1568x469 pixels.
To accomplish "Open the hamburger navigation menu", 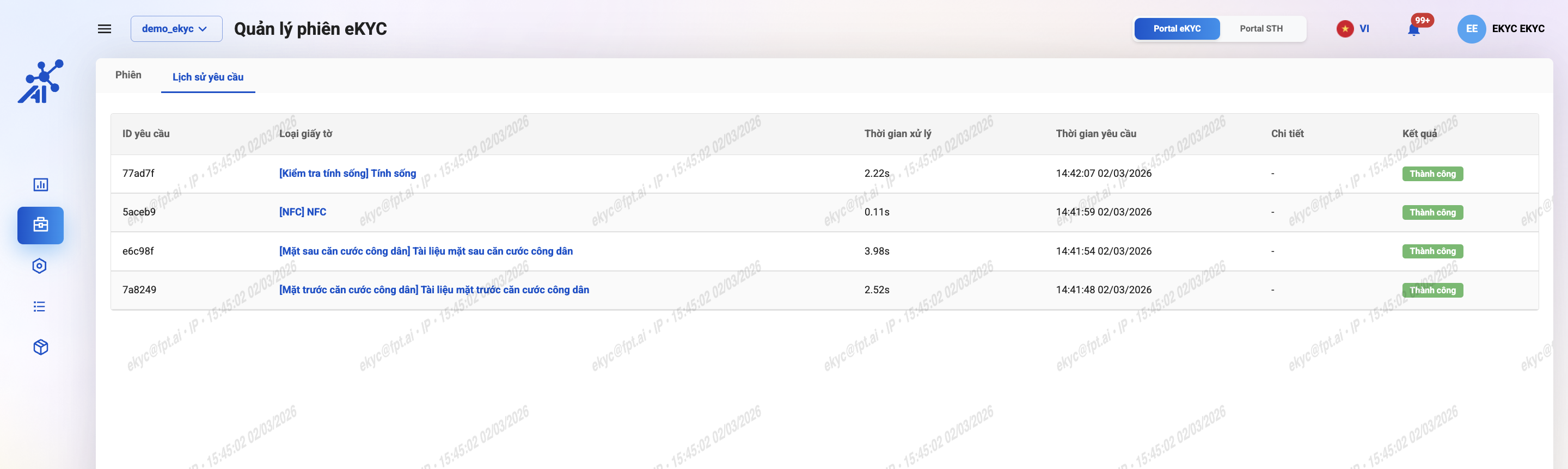I will pyautogui.click(x=105, y=29).
